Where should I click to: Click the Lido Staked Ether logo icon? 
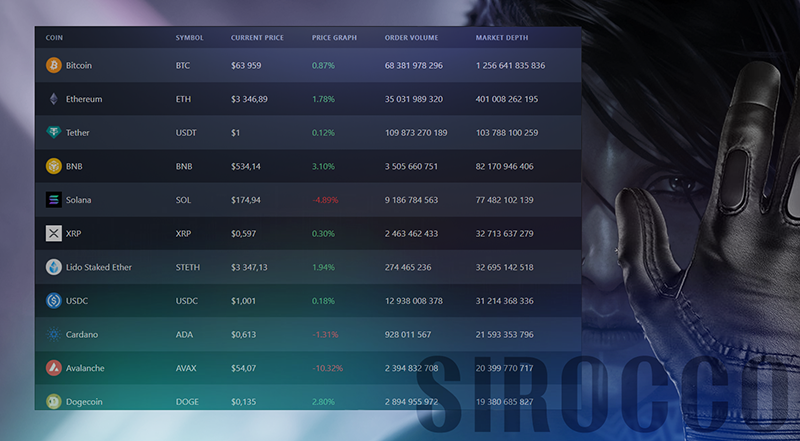pyautogui.click(x=54, y=267)
